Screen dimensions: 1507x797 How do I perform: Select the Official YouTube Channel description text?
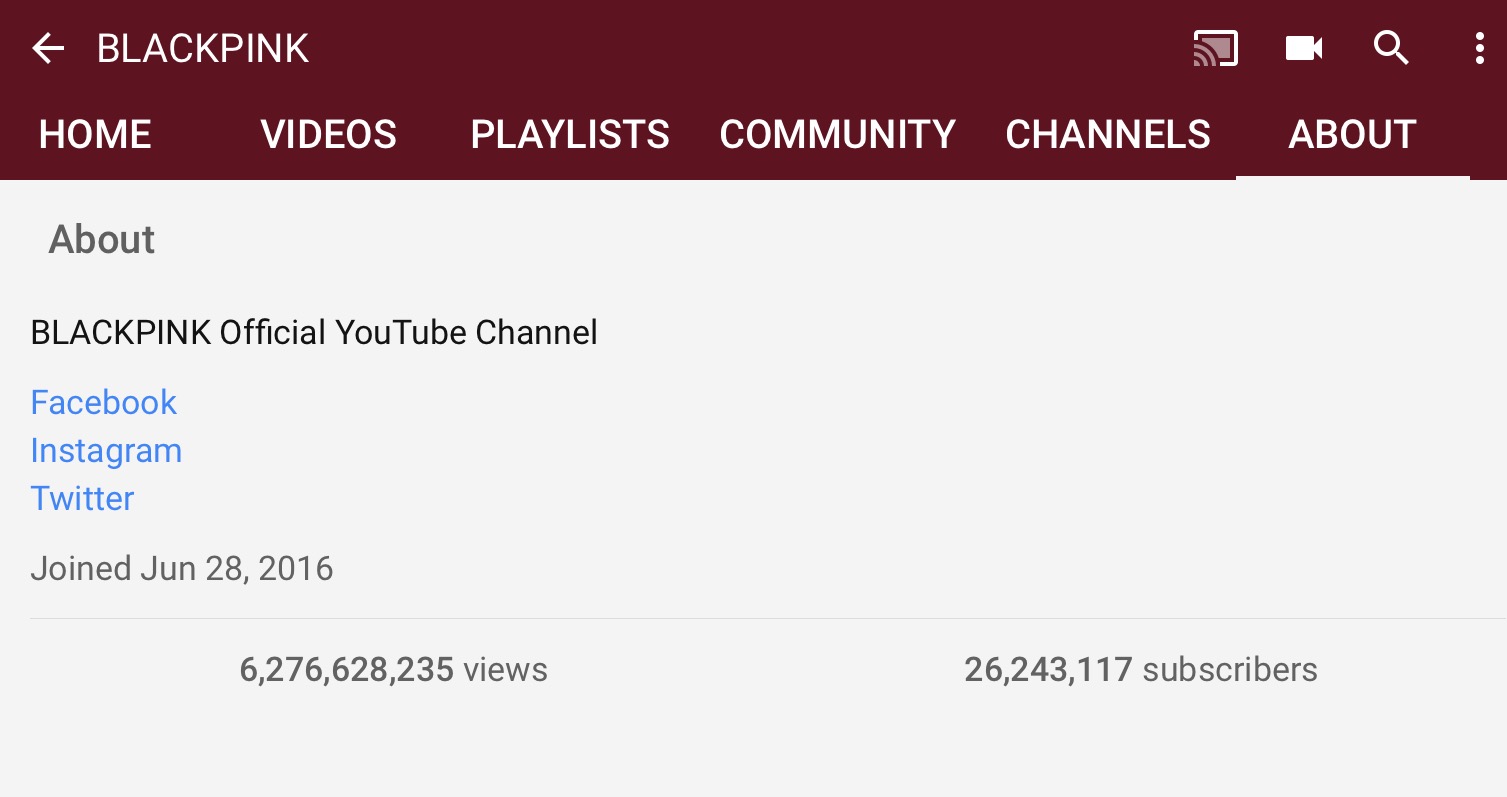pos(314,332)
